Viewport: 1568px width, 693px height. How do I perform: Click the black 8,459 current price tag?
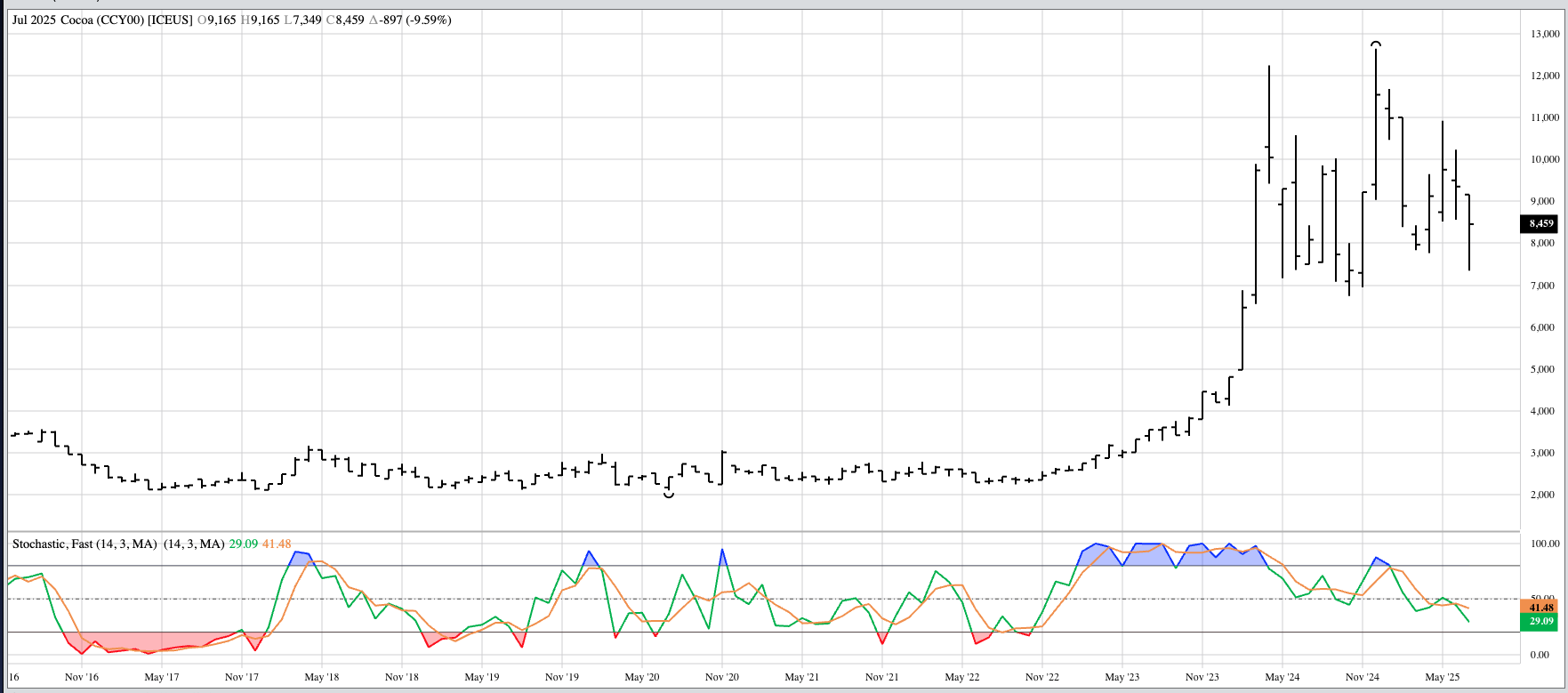[x=1540, y=224]
